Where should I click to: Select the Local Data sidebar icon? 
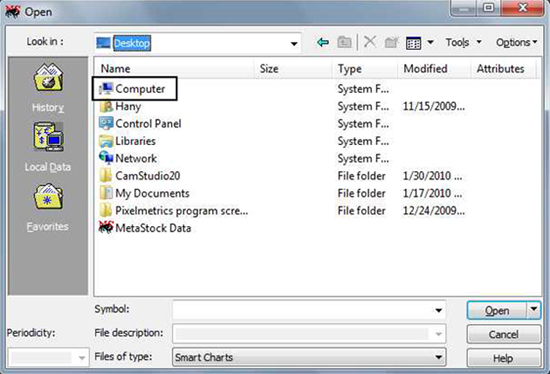point(48,136)
